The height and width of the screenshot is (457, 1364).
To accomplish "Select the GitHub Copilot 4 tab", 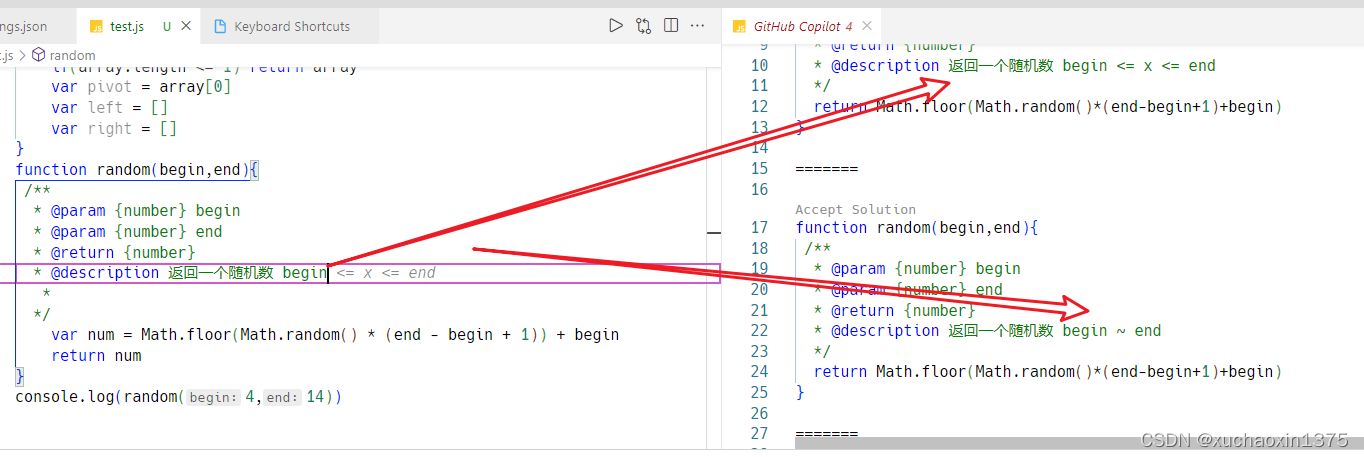I will click(803, 27).
